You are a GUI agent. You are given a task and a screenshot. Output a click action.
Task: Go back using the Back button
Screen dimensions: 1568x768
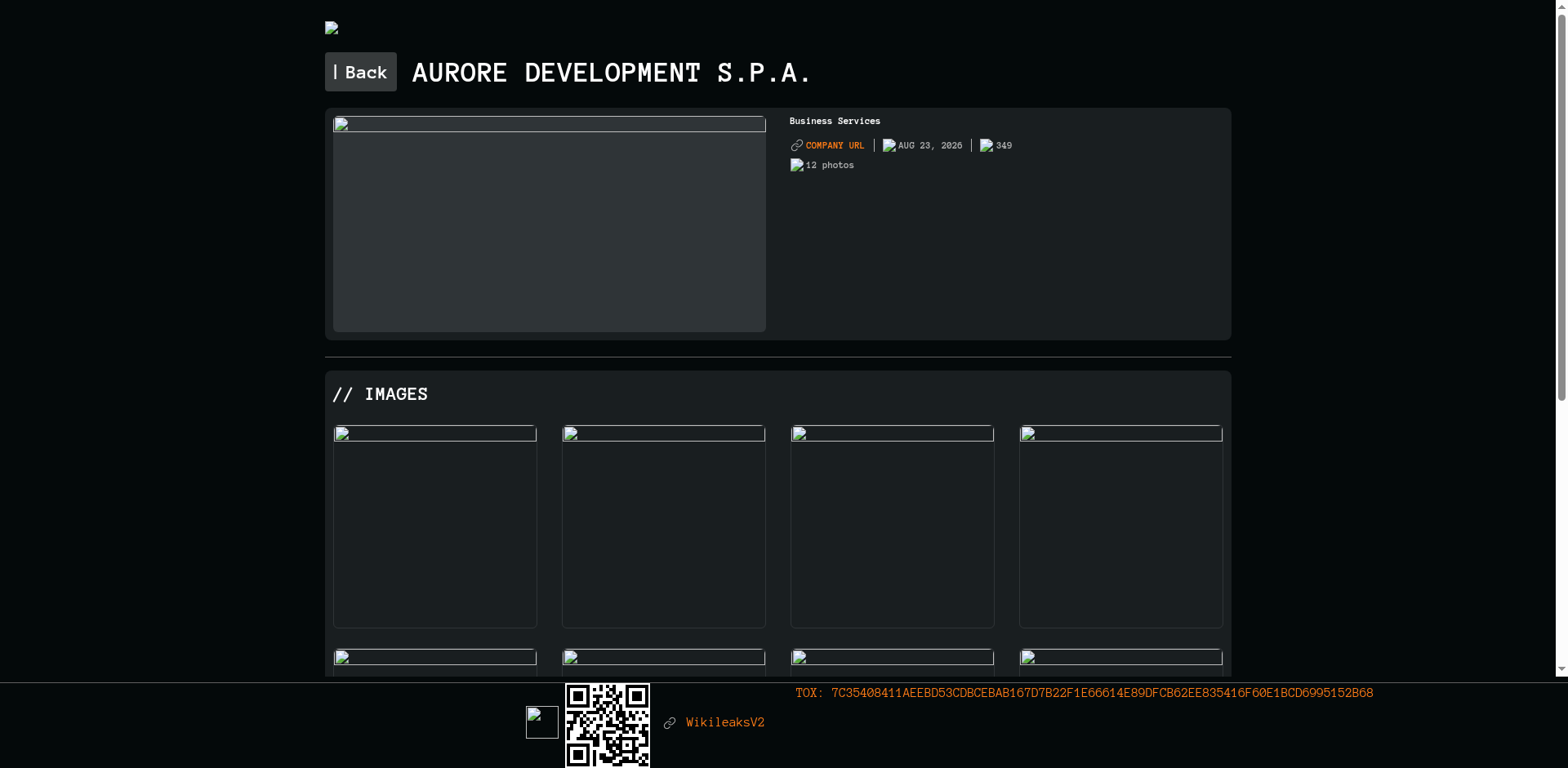[361, 72]
